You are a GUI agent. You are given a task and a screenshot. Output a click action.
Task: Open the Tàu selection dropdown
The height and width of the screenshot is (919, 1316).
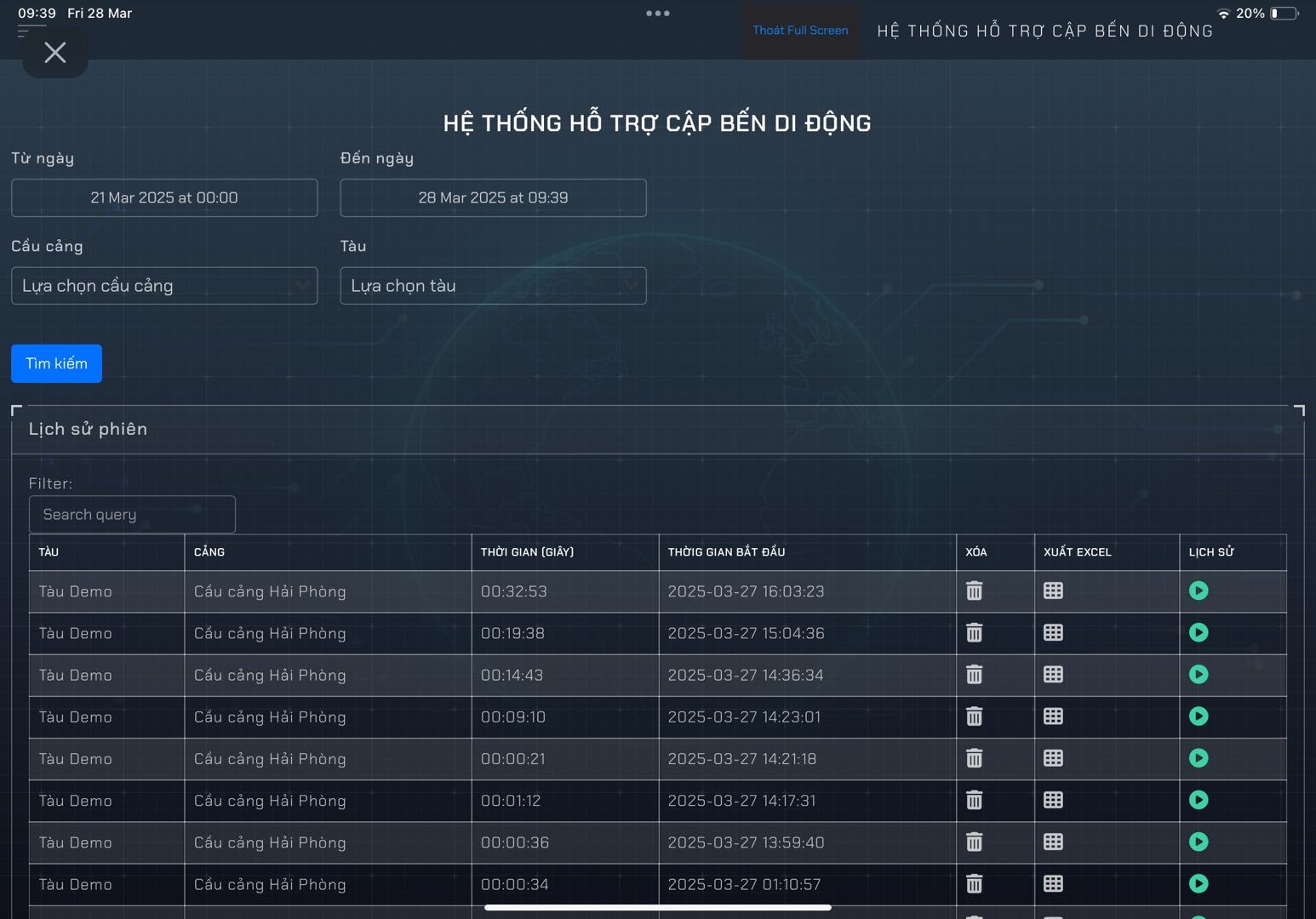(493, 286)
